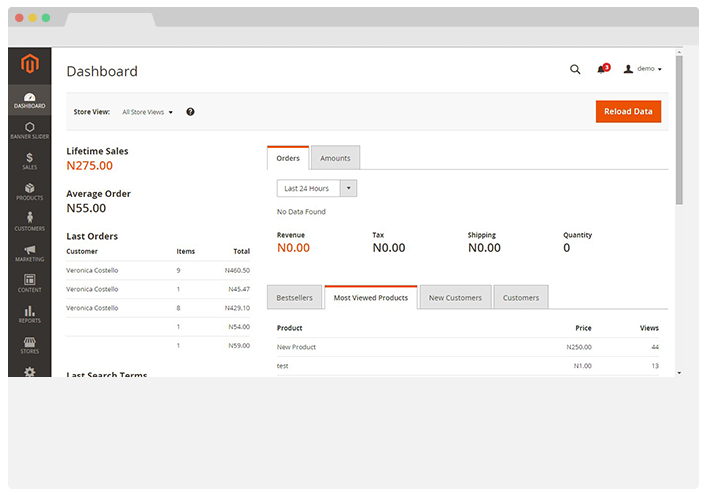This screenshot has width=710, height=497.
Task: Switch to the Orders tab
Action: 288,158
